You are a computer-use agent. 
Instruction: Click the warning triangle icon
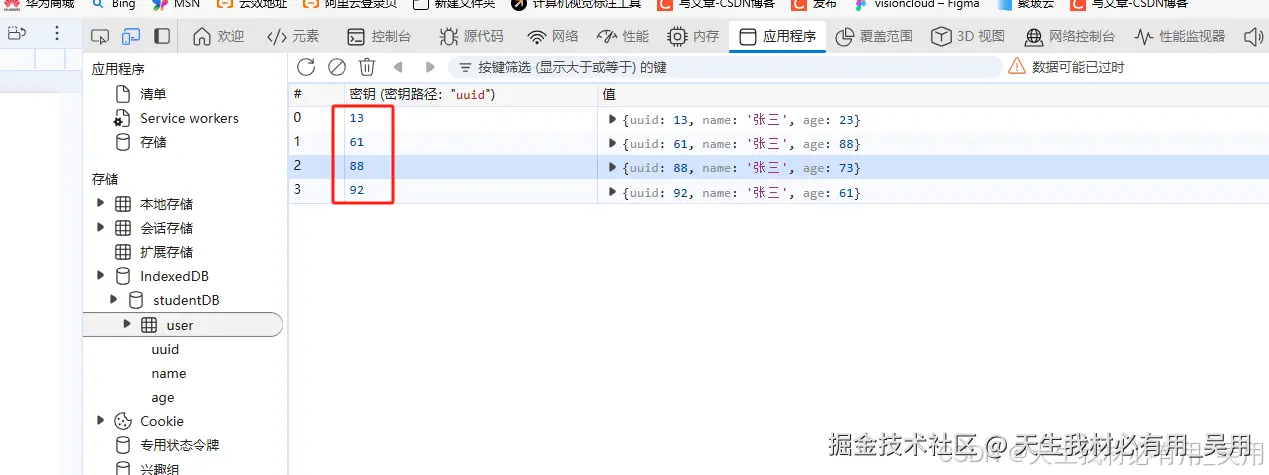point(1017,67)
